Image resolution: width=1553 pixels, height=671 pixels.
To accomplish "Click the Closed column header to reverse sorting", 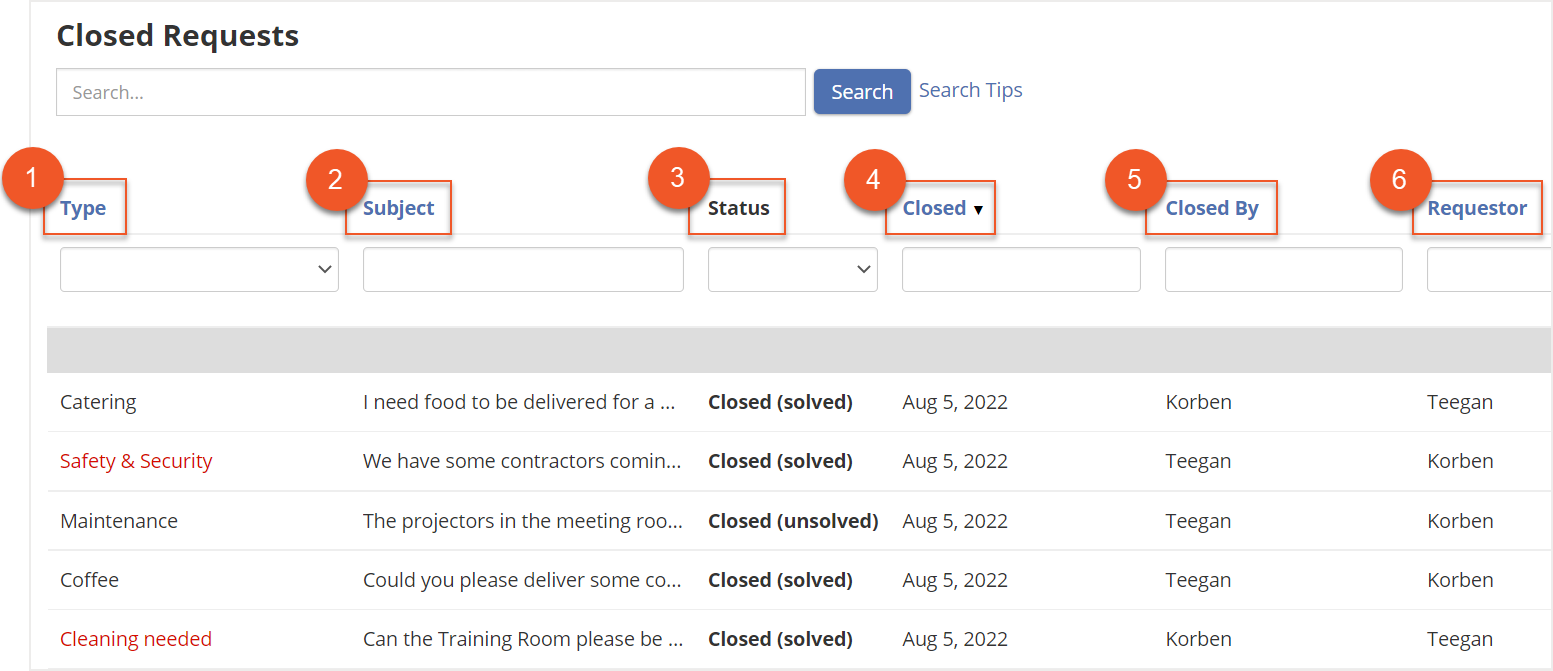I will pyautogui.click(x=933, y=208).
